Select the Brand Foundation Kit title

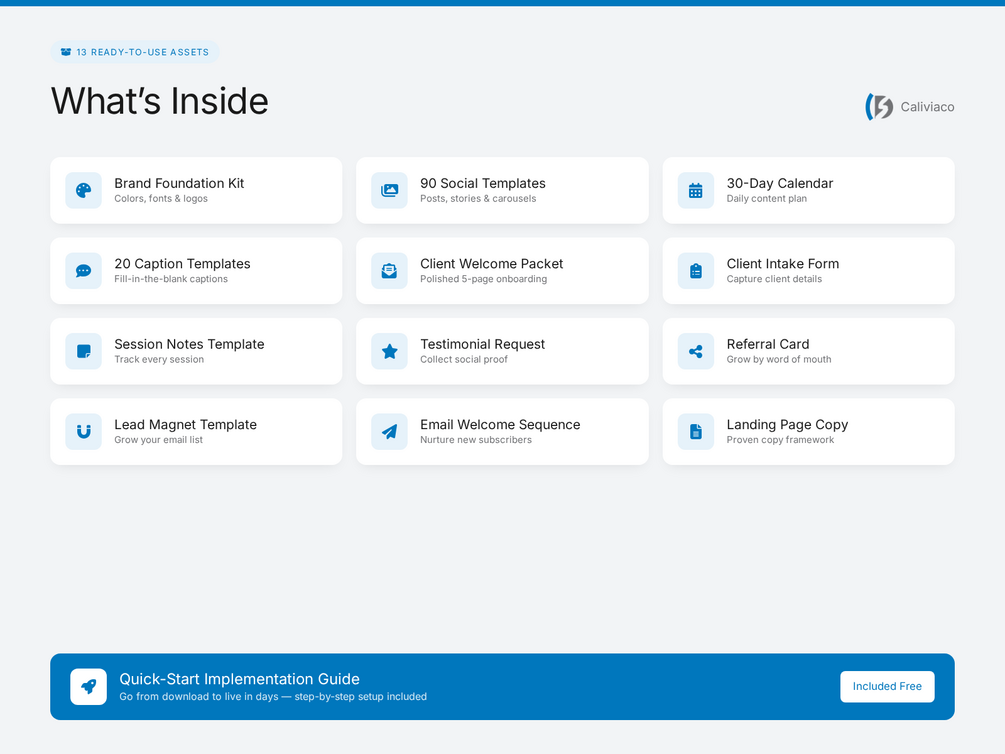pyautogui.click(x=179, y=183)
